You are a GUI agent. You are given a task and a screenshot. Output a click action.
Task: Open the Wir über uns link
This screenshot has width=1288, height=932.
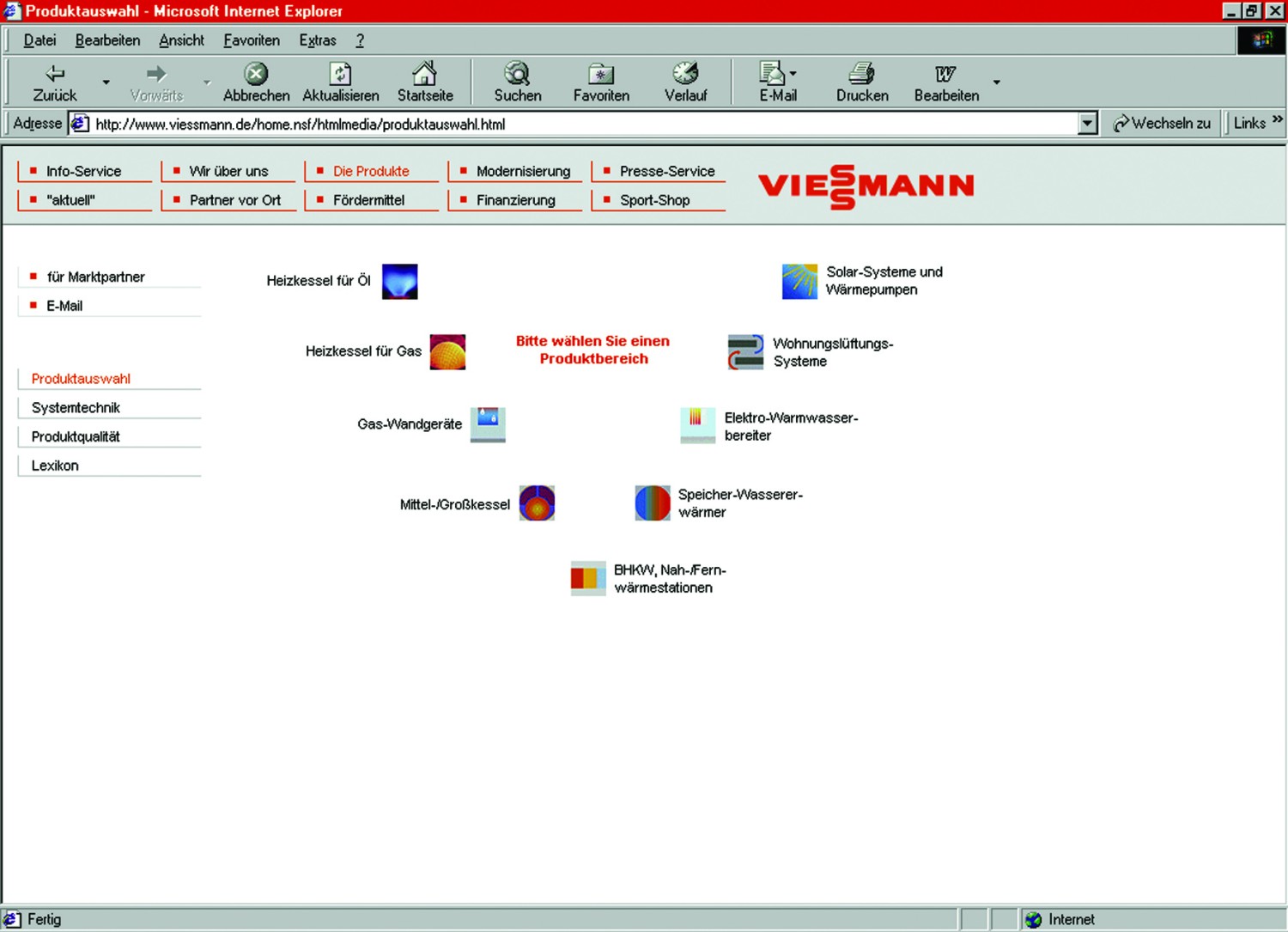(228, 171)
